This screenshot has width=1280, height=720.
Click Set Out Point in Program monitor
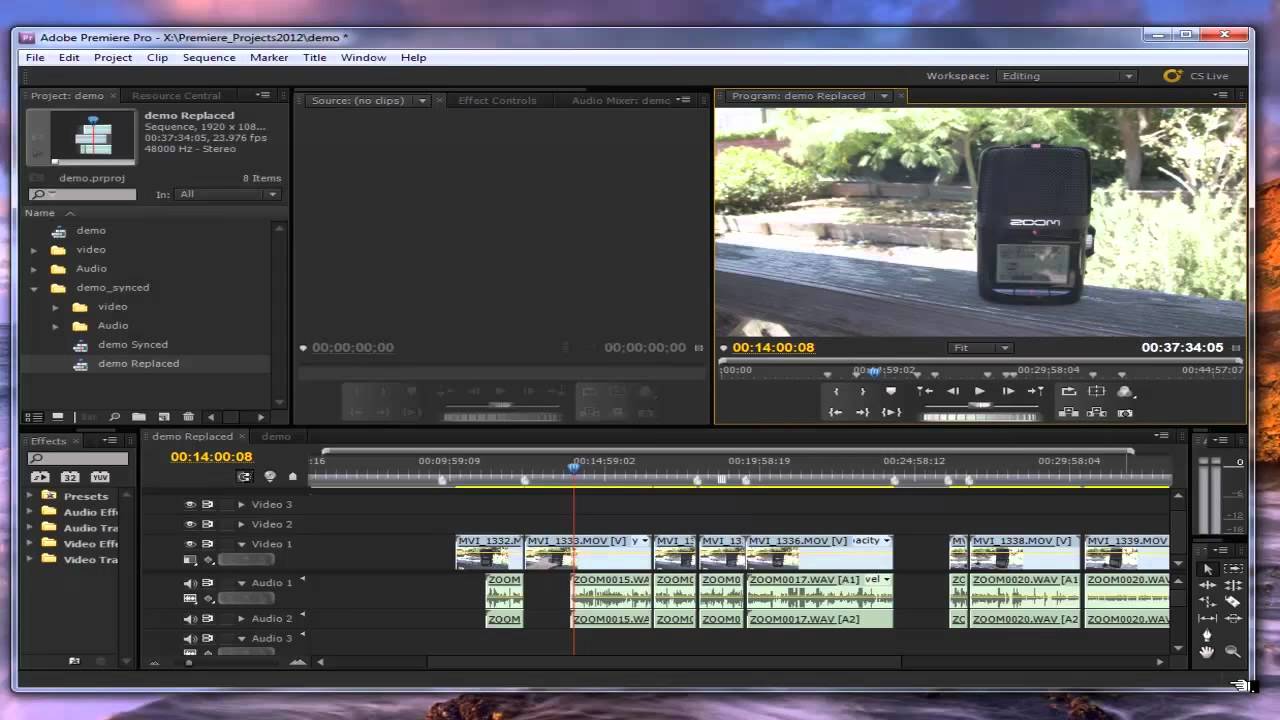point(863,392)
